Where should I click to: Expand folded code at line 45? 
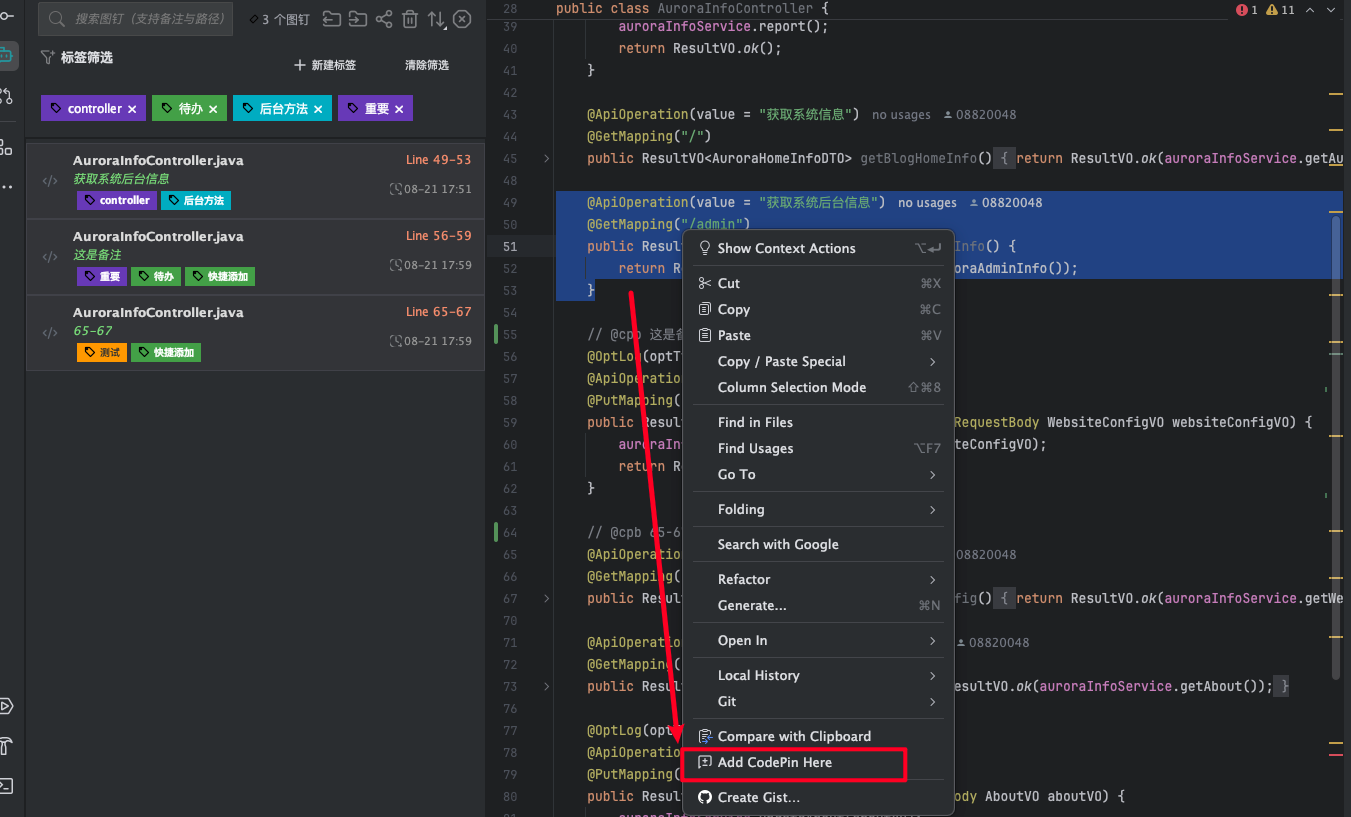(546, 158)
